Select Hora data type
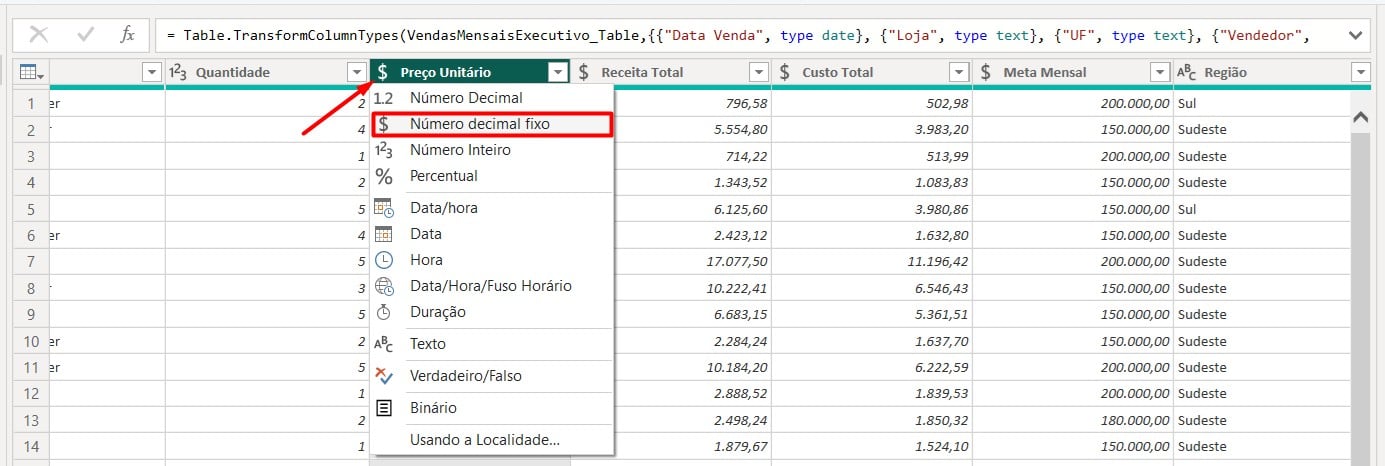 [491, 260]
